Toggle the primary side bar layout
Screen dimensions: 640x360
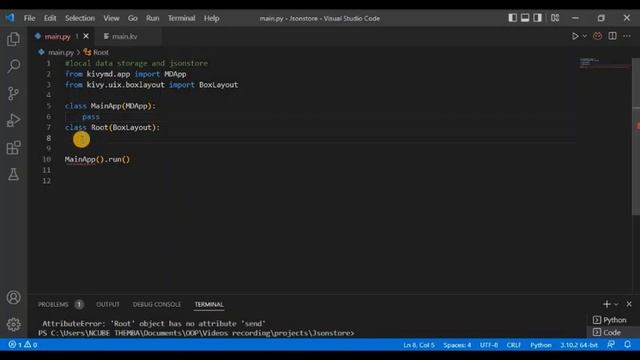[x=513, y=18]
